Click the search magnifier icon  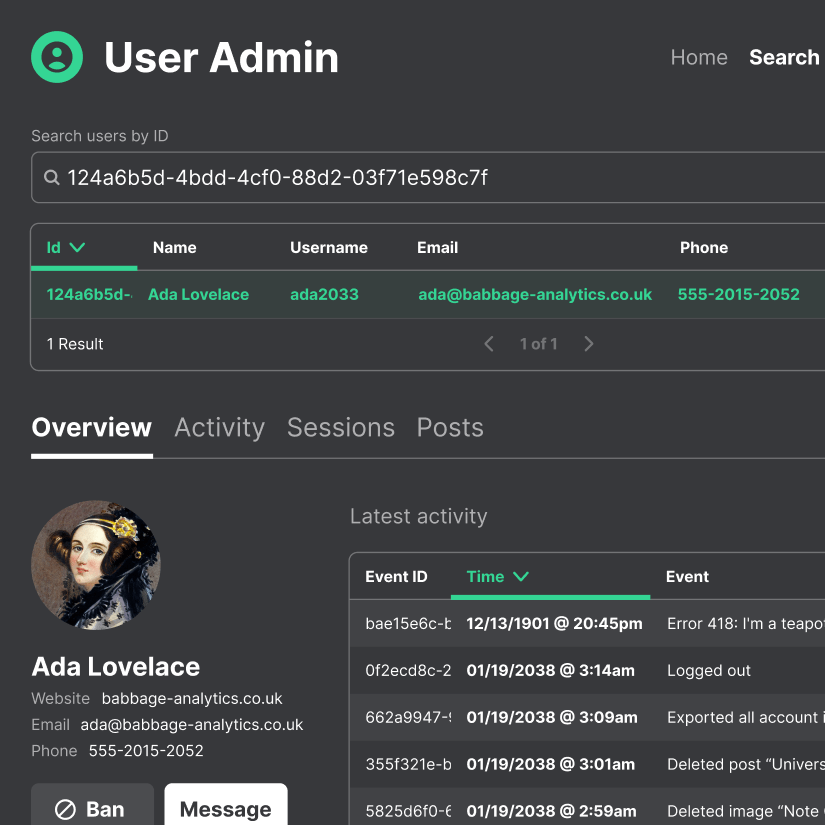[x=51, y=178]
